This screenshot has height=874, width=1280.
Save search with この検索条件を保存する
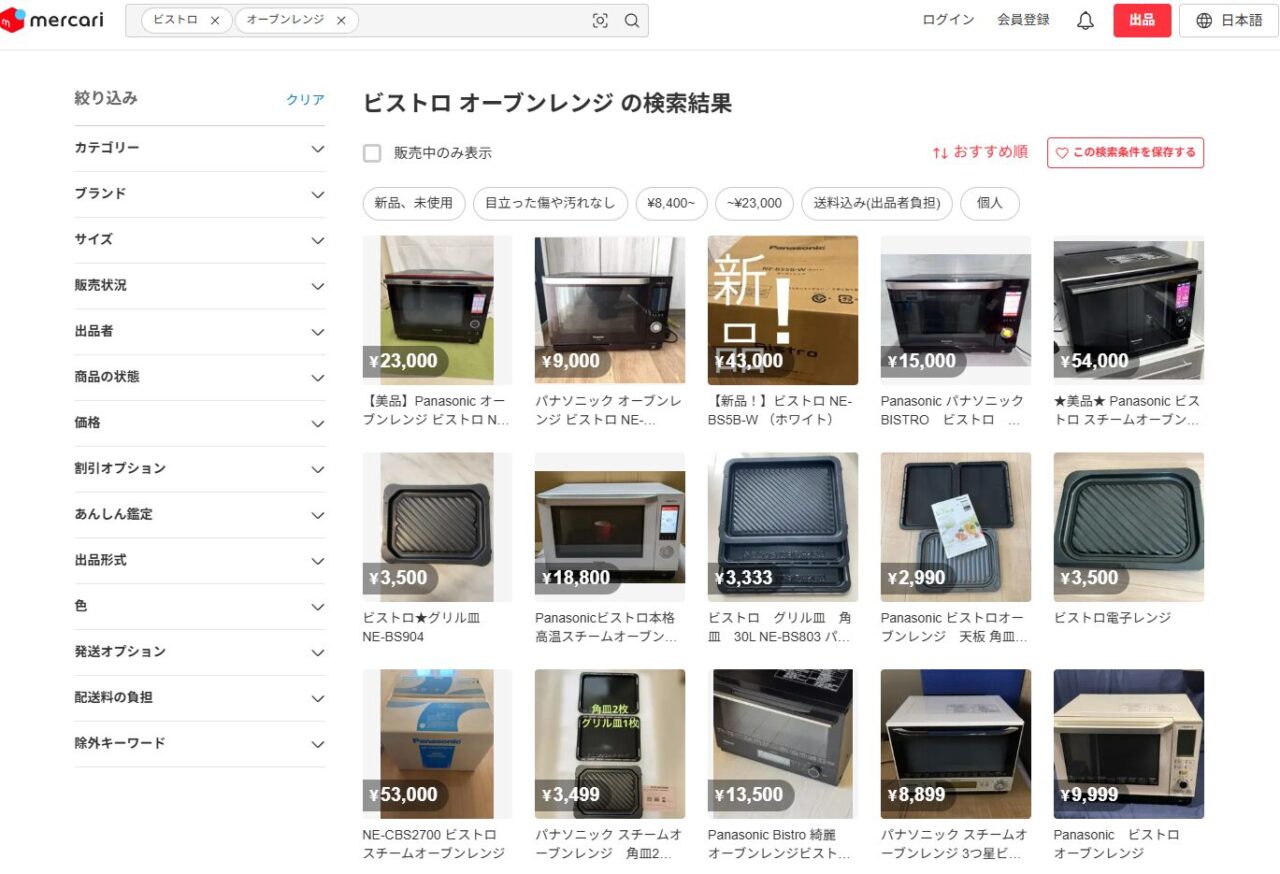1125,153
